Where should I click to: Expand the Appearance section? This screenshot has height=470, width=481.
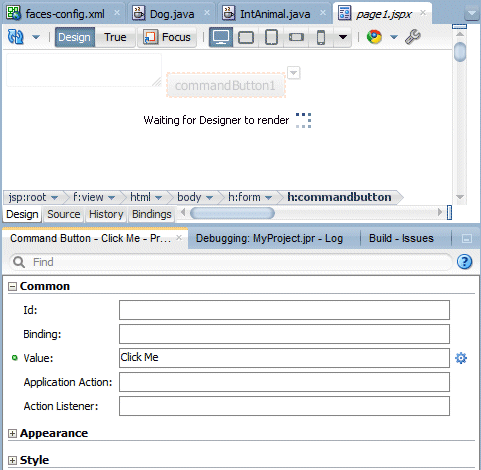pos(12,433)
